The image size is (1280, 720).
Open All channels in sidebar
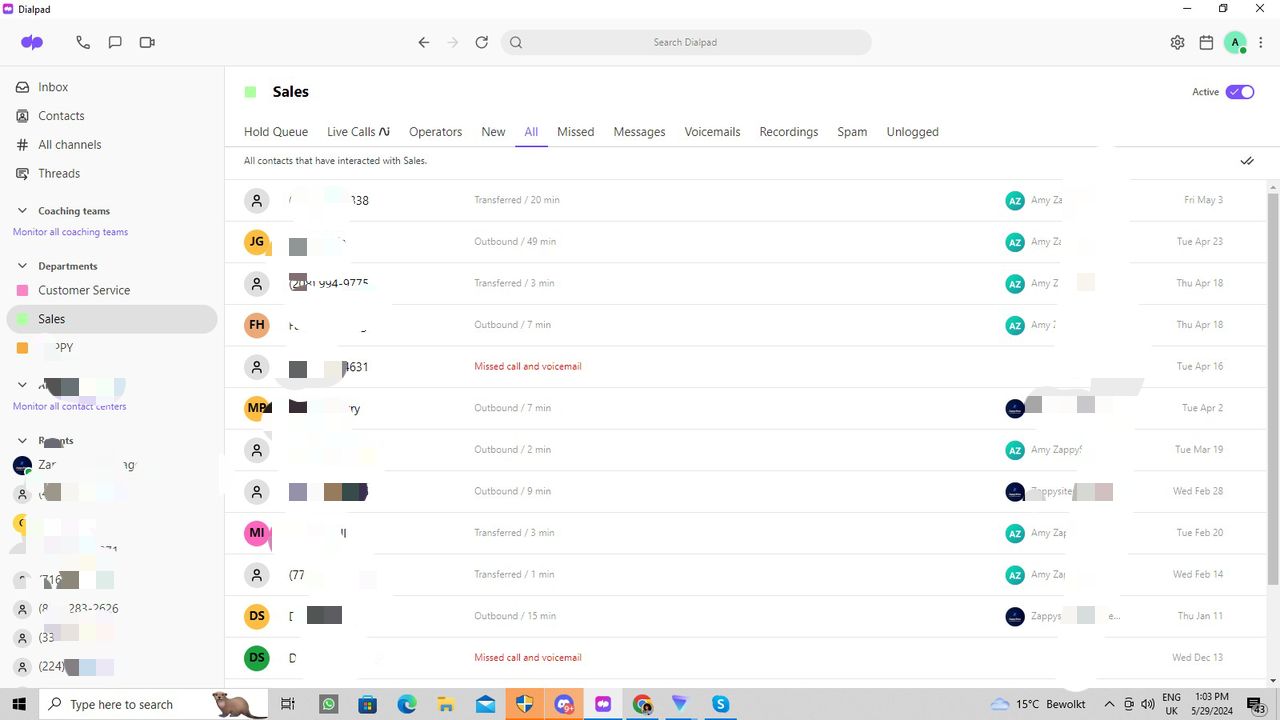(x=69, y=145)
